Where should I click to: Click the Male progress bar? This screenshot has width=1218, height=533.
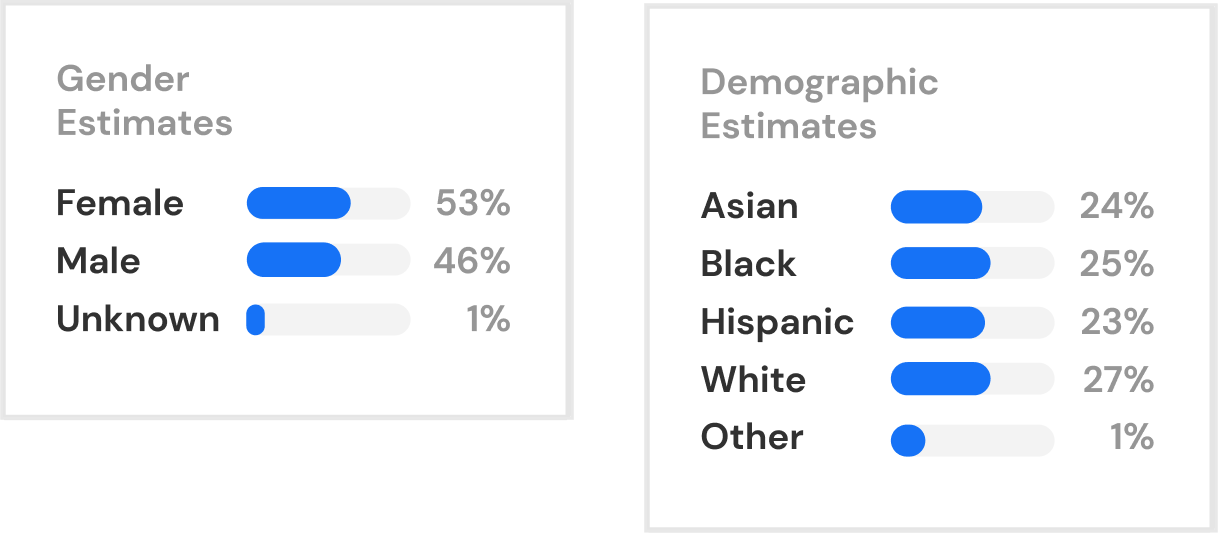point(328,260)
